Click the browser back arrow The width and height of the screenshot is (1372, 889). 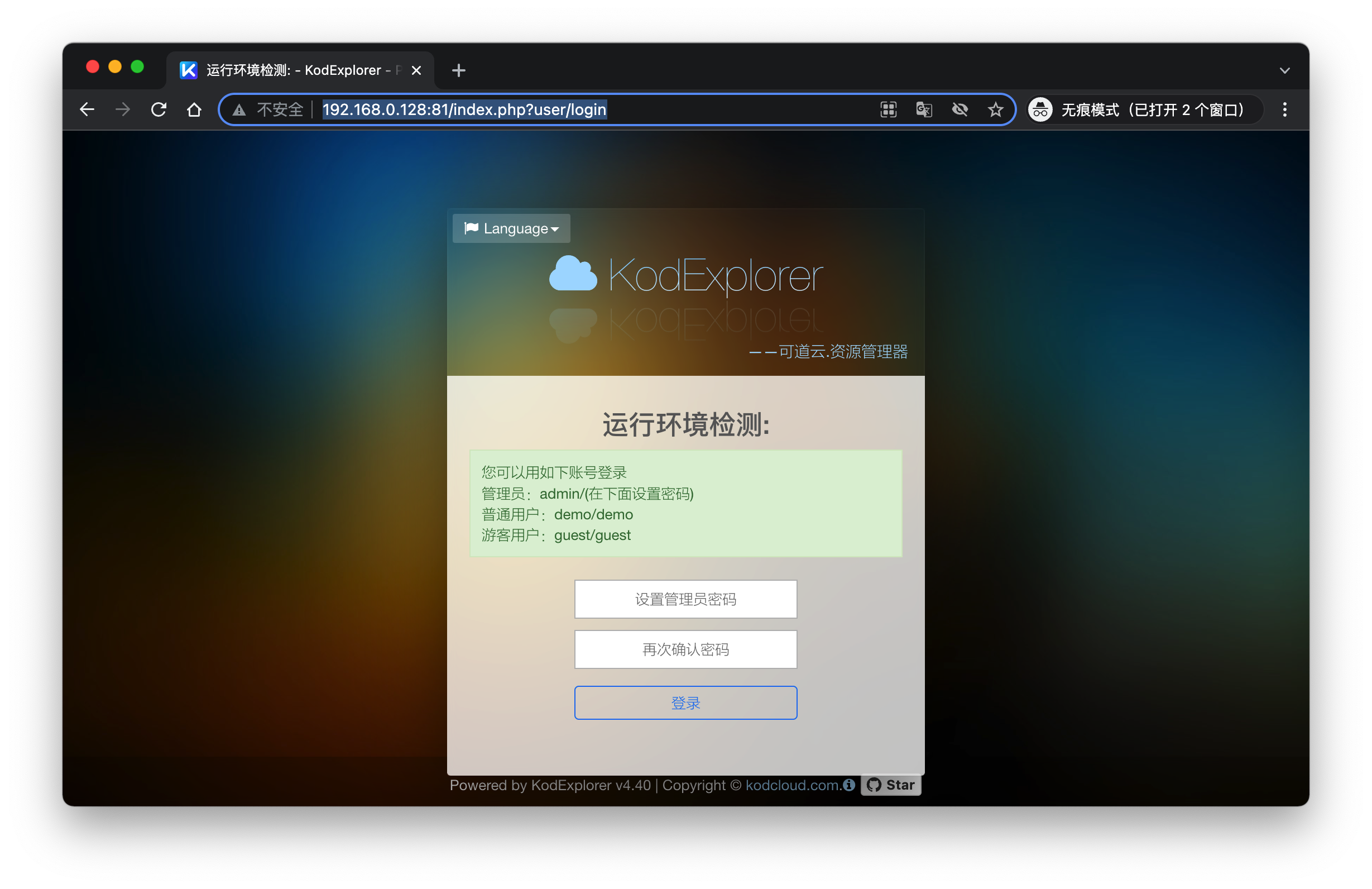pos(87,109)
